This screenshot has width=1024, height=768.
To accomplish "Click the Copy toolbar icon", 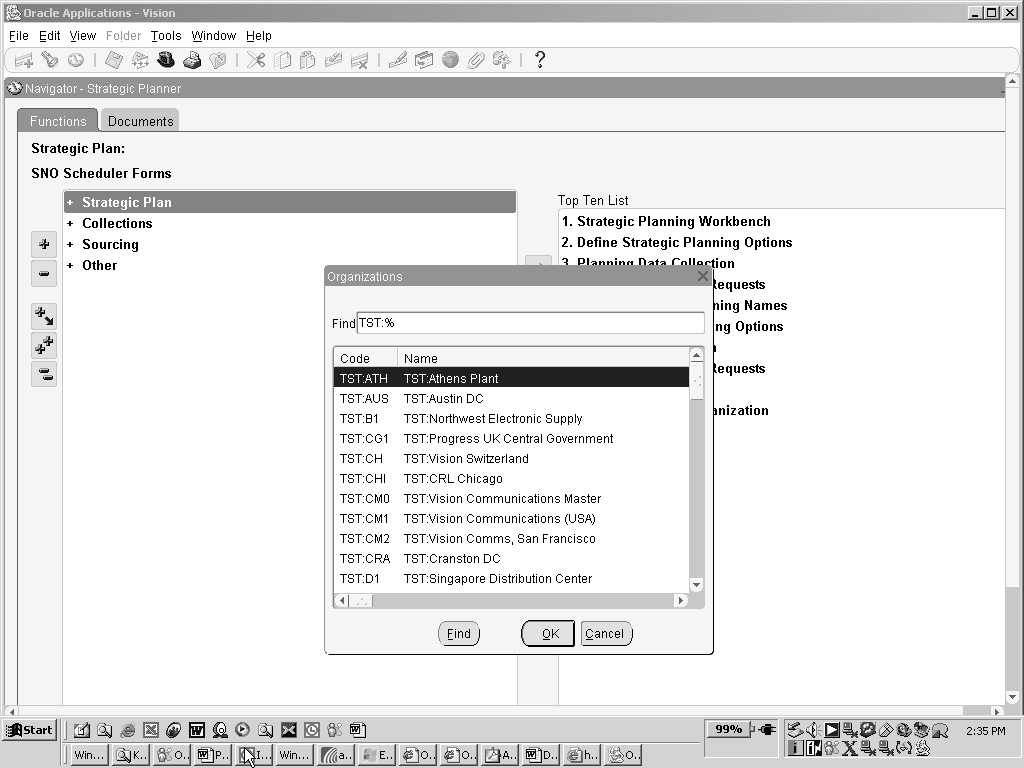I will [282, 60].
